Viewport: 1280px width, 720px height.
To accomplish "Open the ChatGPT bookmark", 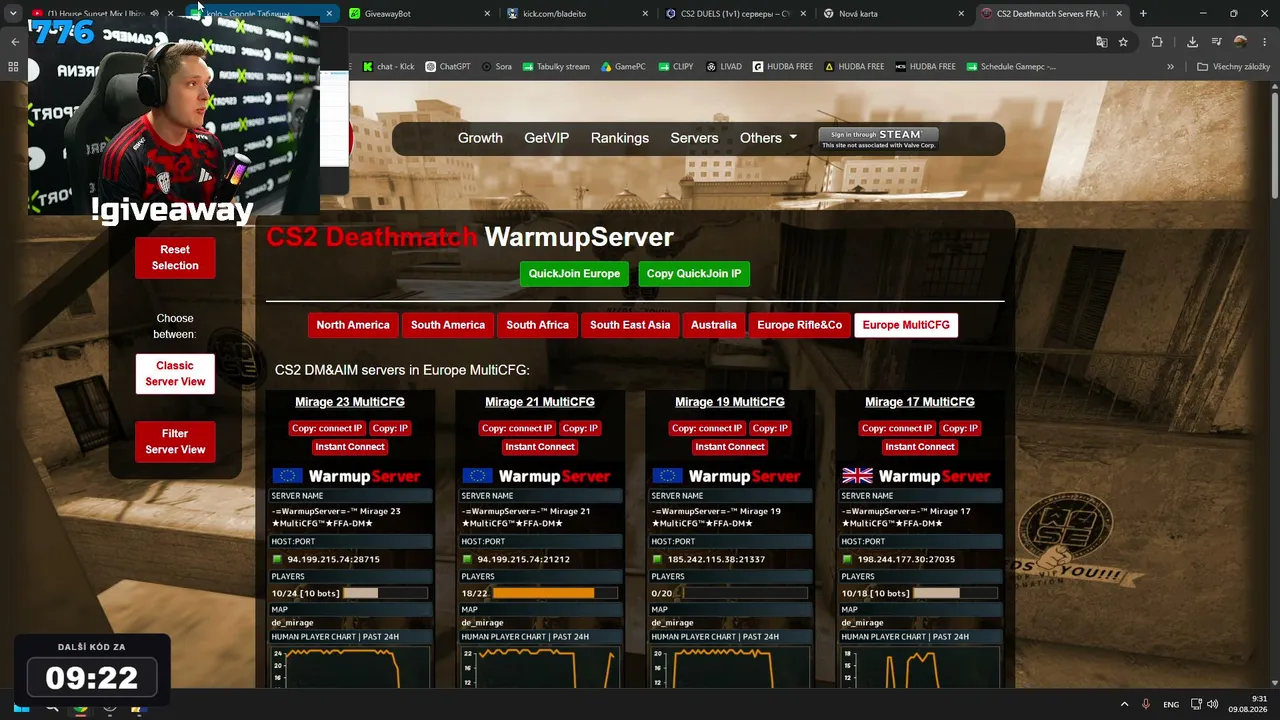I will [x=447, y=67].
